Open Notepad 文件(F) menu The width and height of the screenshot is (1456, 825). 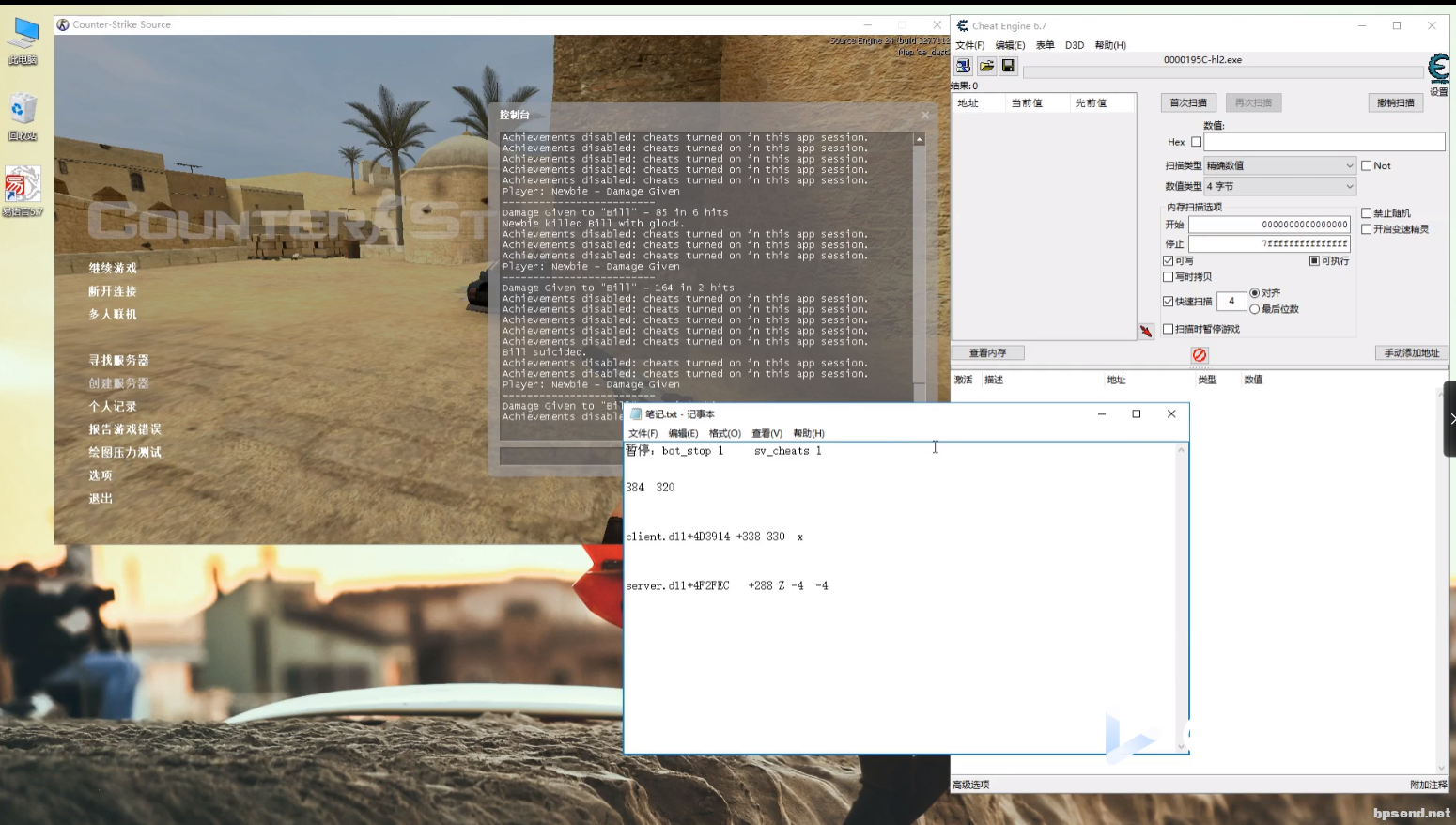pyautogui.click(x=643, y=433)
